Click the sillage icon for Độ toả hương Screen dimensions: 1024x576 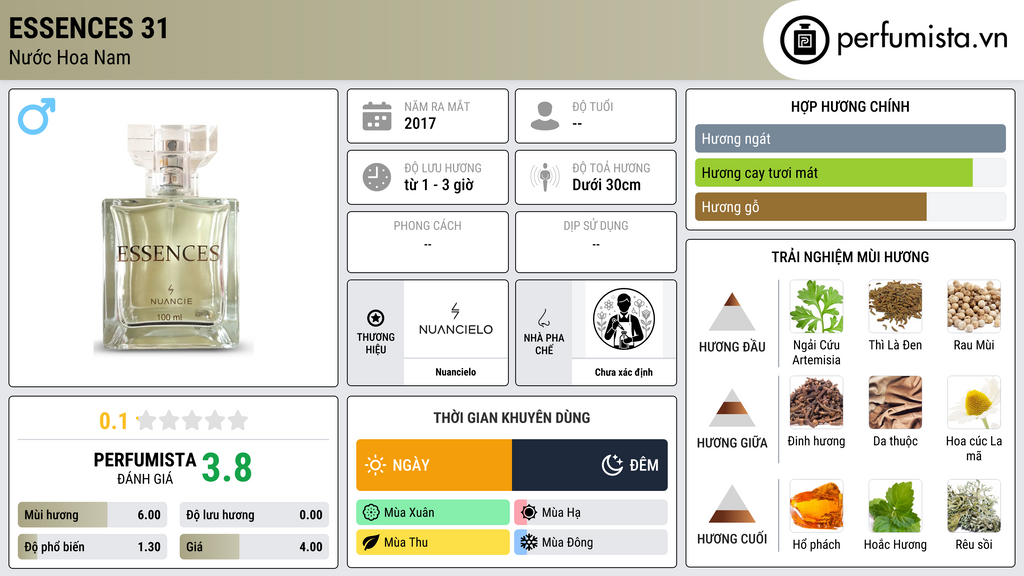545,177
